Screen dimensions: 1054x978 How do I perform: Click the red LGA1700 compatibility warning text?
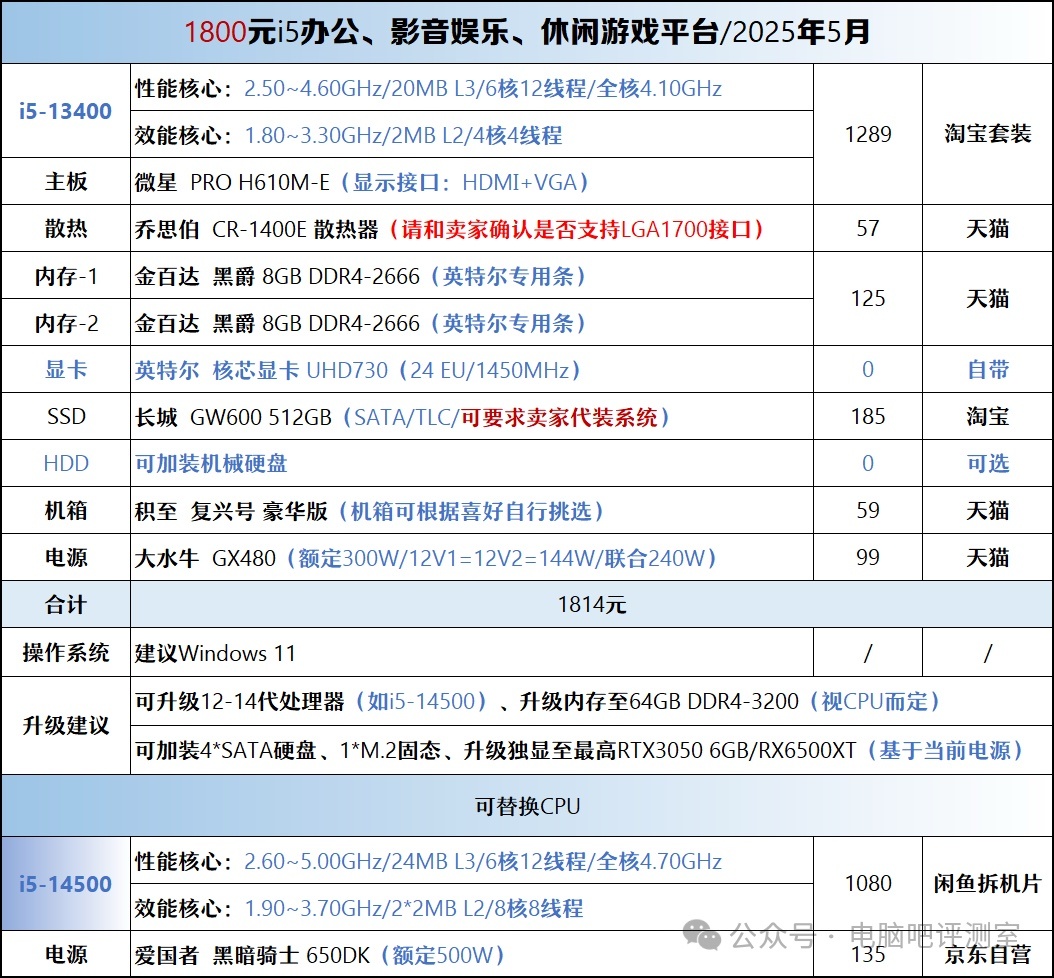coord(578,229)
